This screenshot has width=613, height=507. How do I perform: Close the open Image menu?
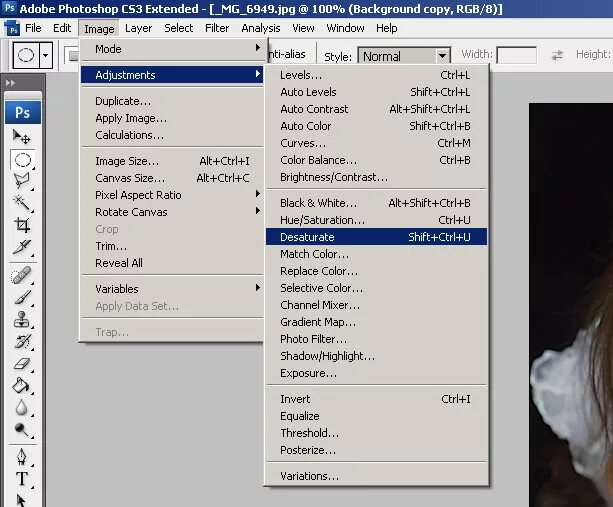point(99,29)
